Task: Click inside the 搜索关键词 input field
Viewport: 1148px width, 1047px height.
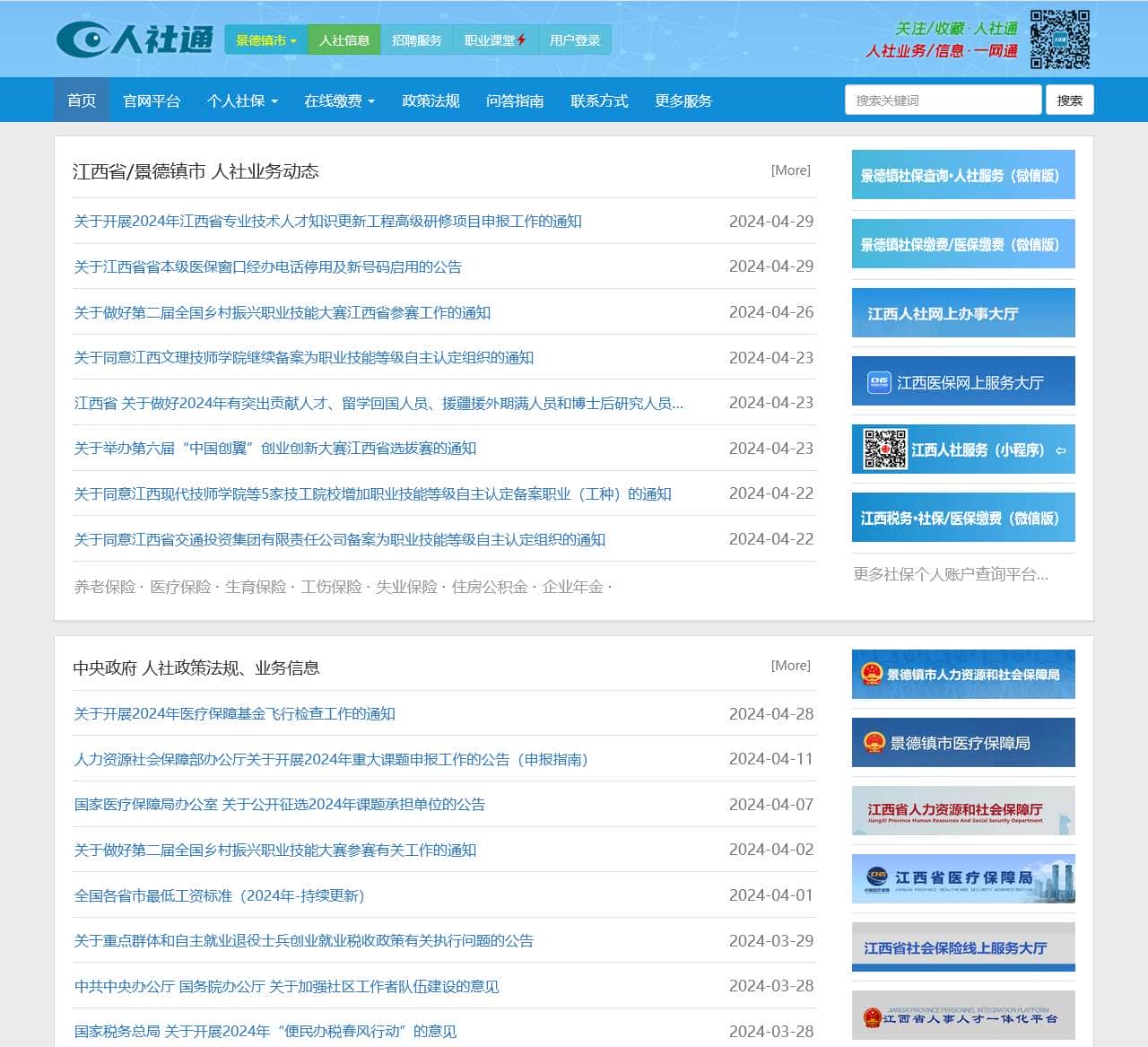Action: point(942,99)
